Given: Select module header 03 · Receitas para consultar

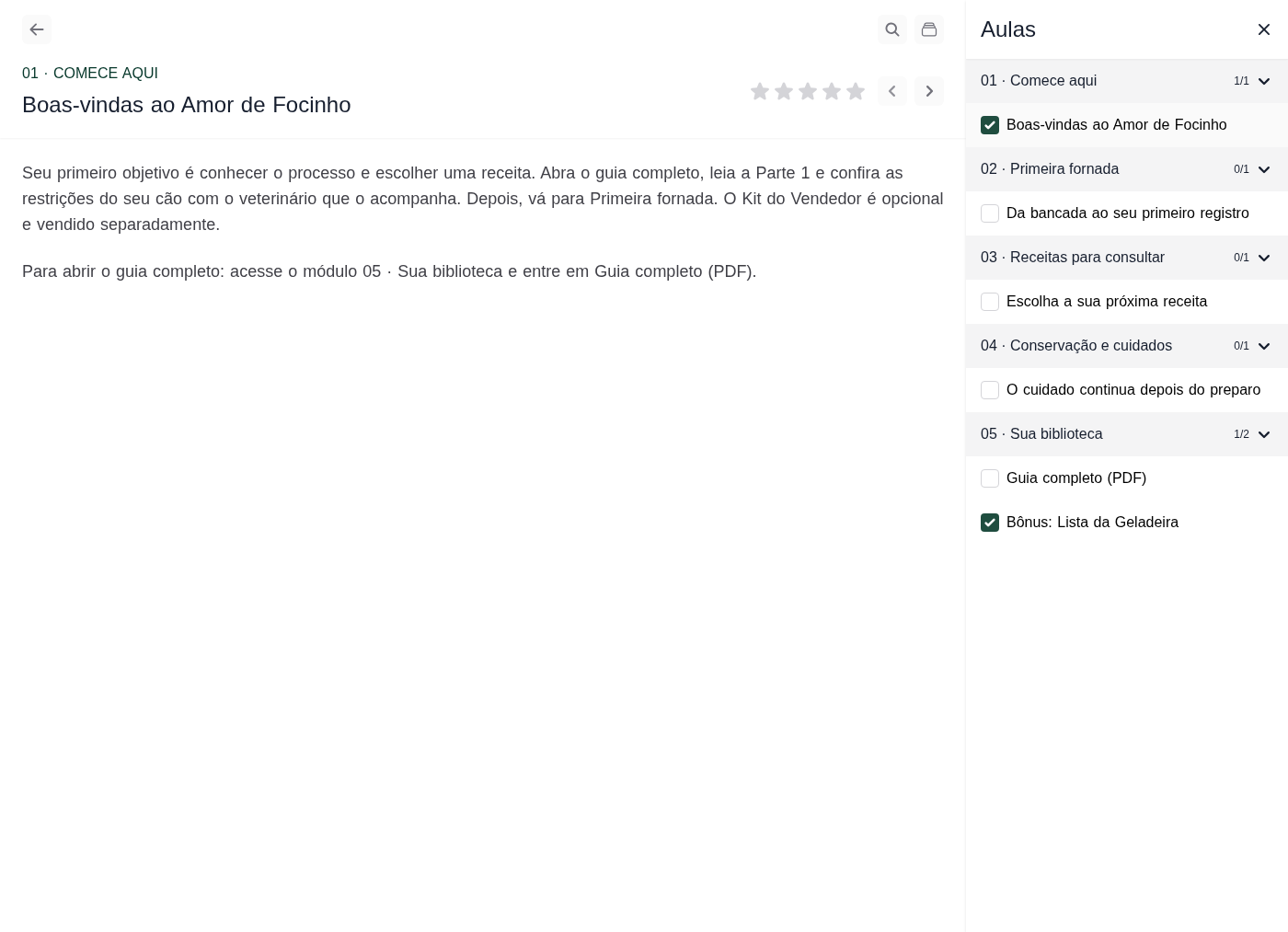Looking at the screenshot, I should (x=1127, y=258).
